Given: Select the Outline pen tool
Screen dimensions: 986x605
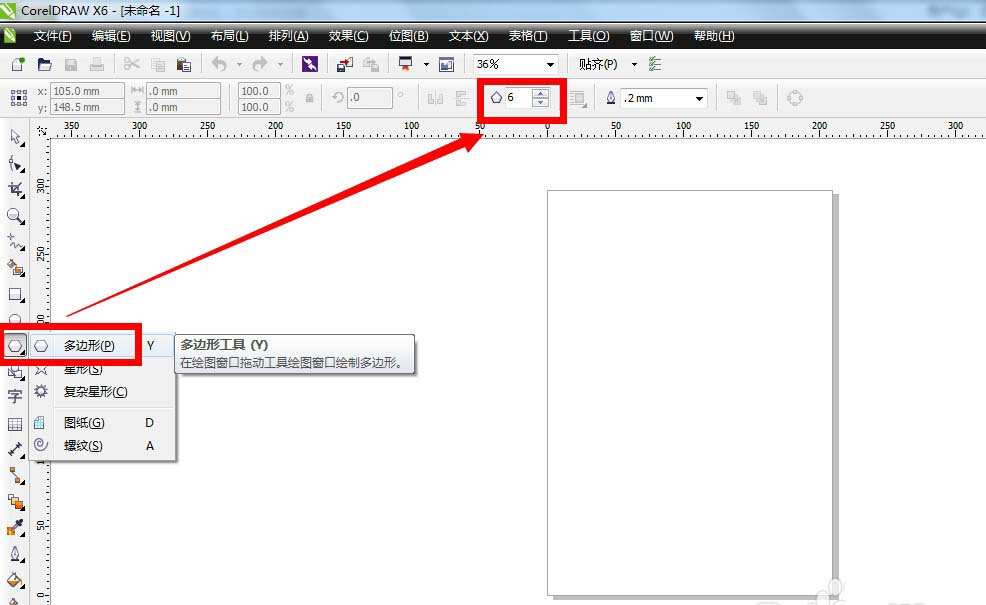Looking at the screenshot, I should click(16, 554).
